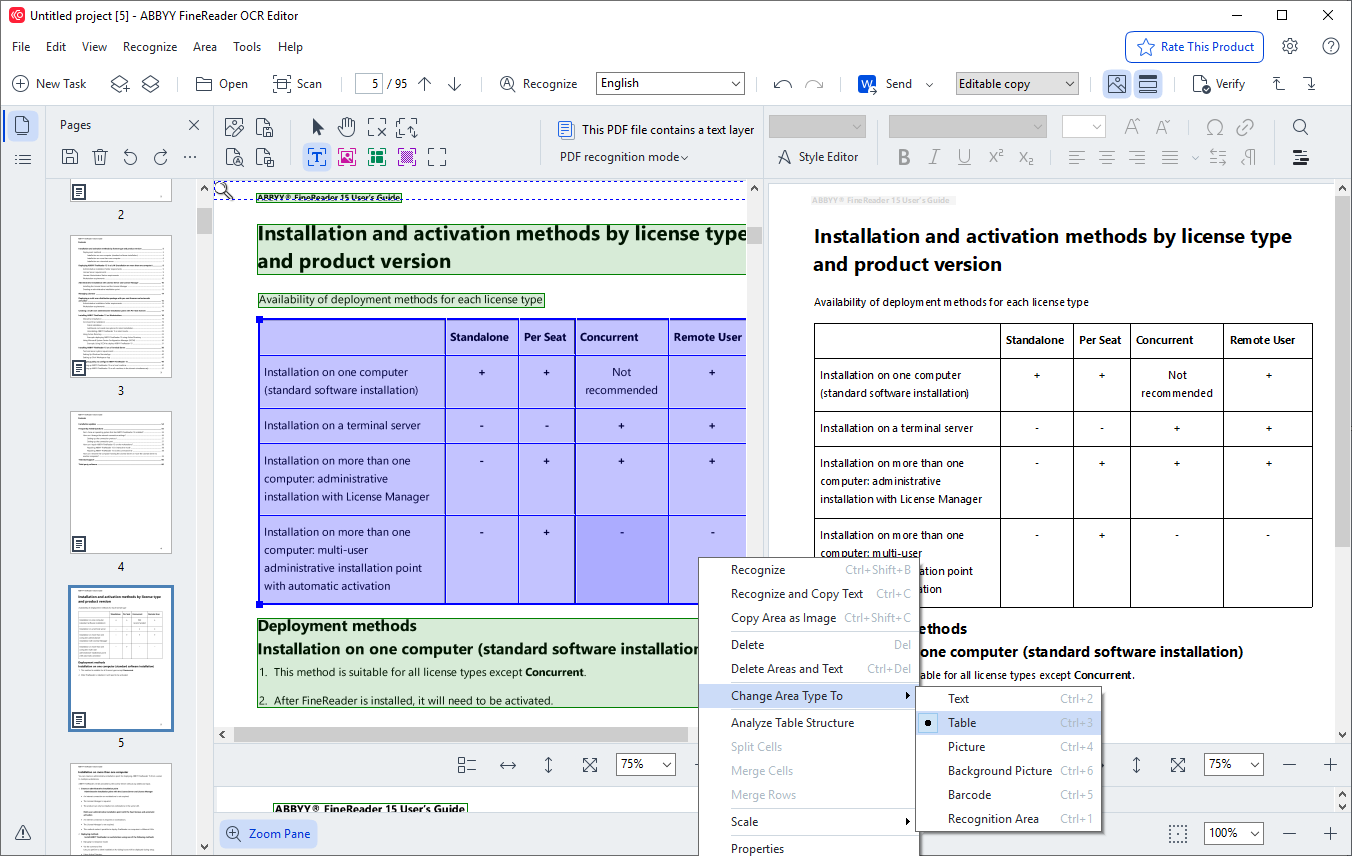Select Recognize and Copy Text menu item
This screenshot has width=1352, height=856.
[x=808, y=594]
